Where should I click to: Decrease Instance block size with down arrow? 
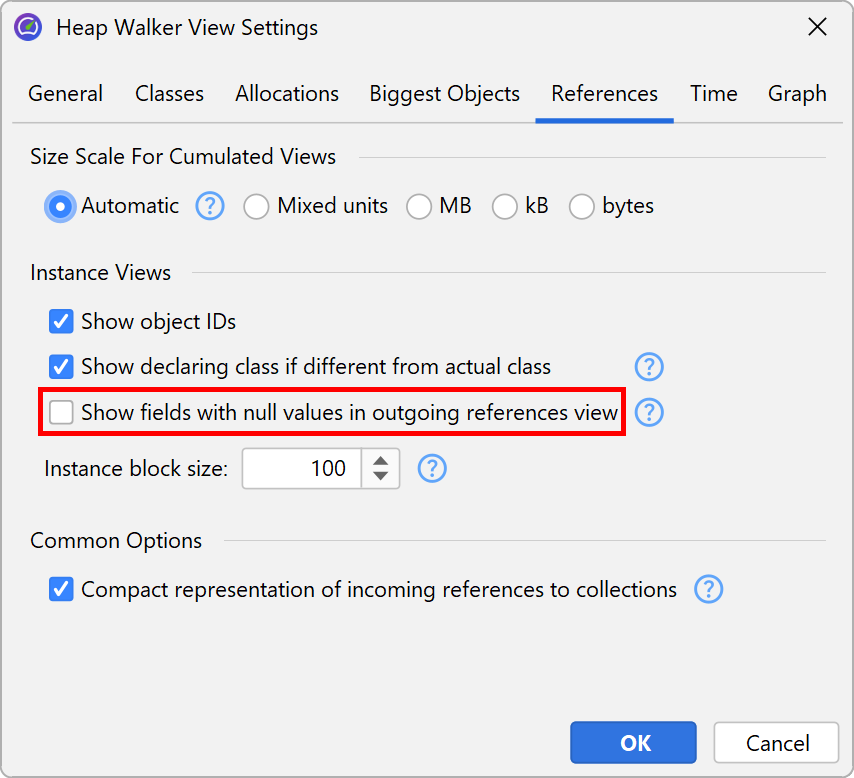click(x=380, y=477)
